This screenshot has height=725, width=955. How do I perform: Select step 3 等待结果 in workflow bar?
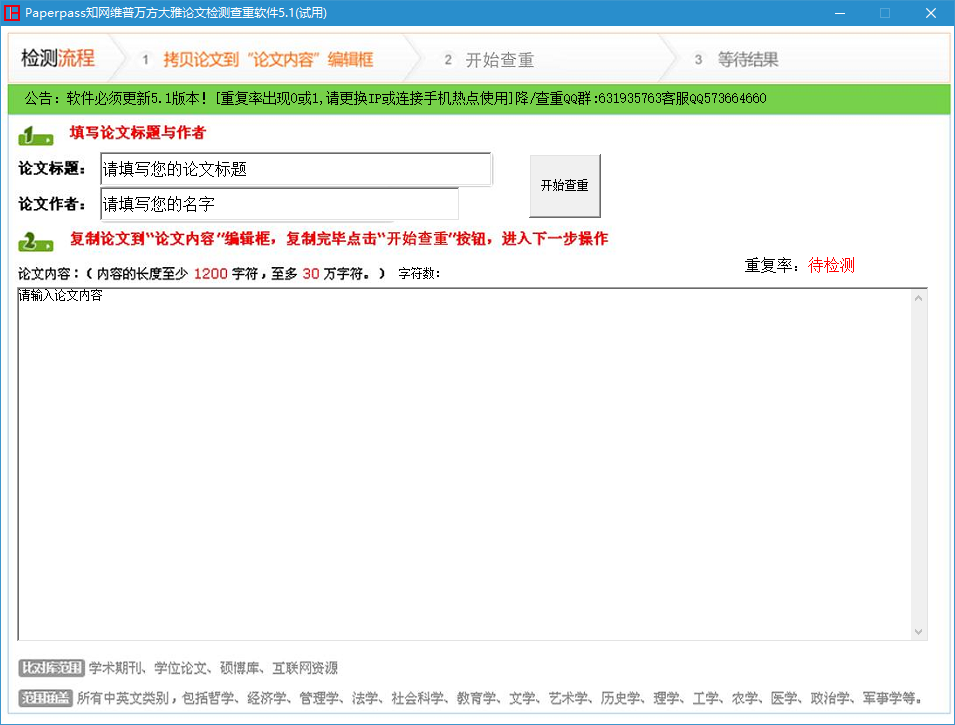click(737, 60)
